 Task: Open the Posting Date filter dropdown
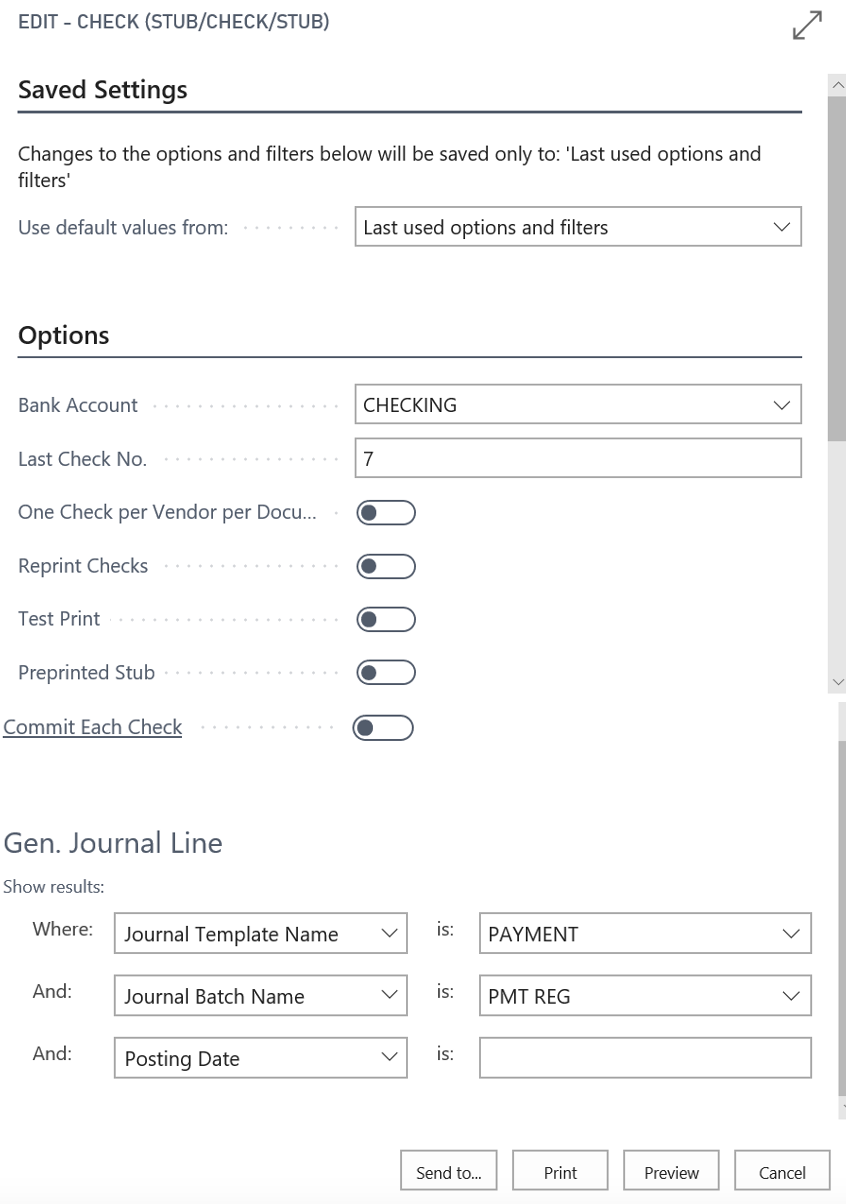391,1058
